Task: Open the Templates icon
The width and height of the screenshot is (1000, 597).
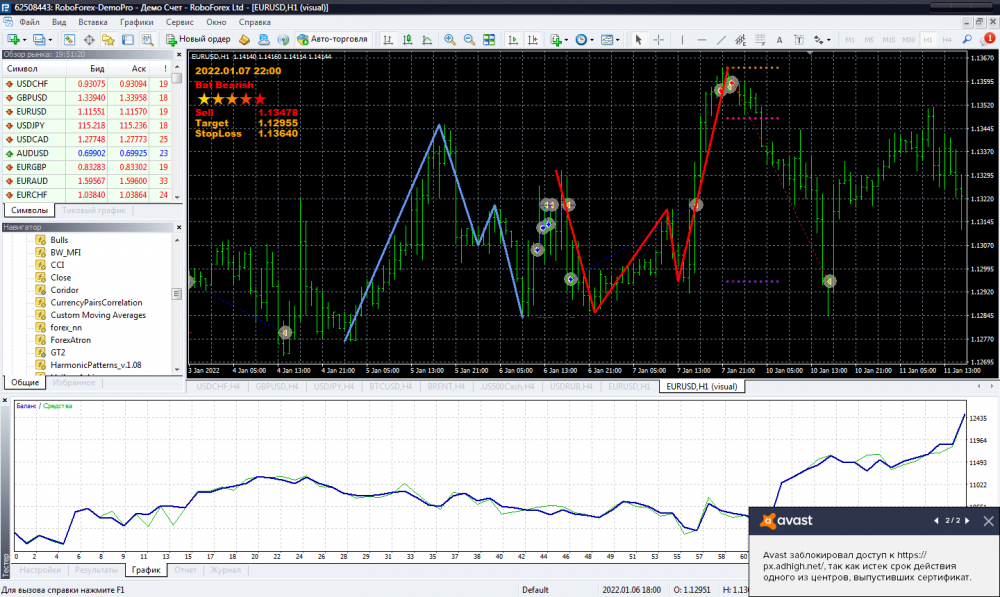Action: (607, 40)
